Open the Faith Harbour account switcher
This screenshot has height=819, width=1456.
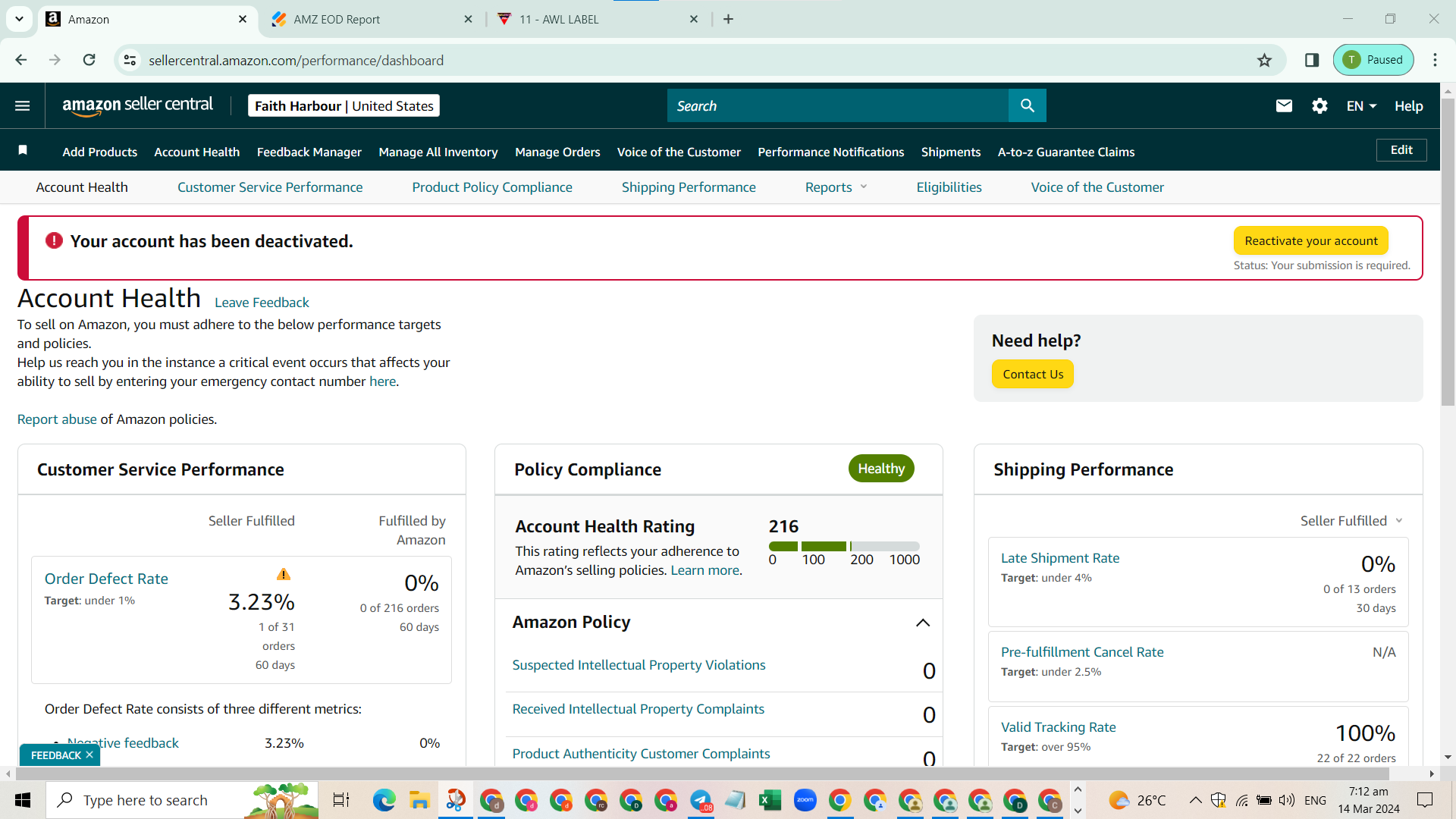tap(344, 106)
